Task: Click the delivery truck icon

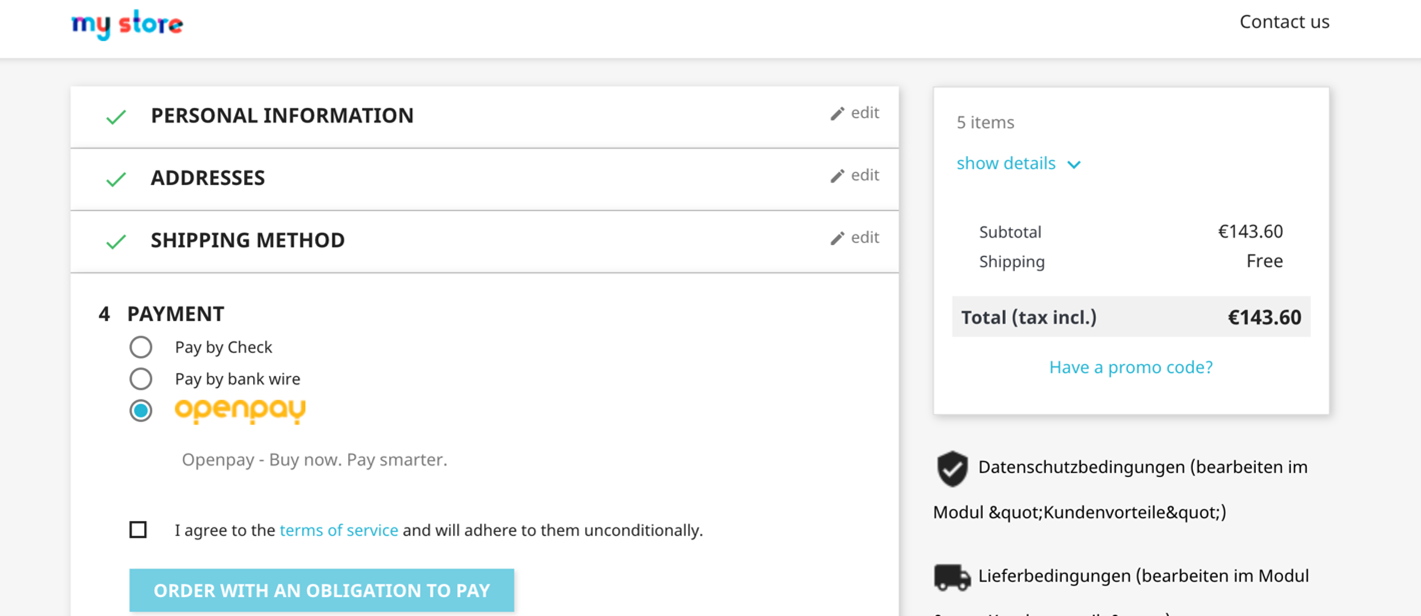Action: pyautogui.click(x=952, y=577)
